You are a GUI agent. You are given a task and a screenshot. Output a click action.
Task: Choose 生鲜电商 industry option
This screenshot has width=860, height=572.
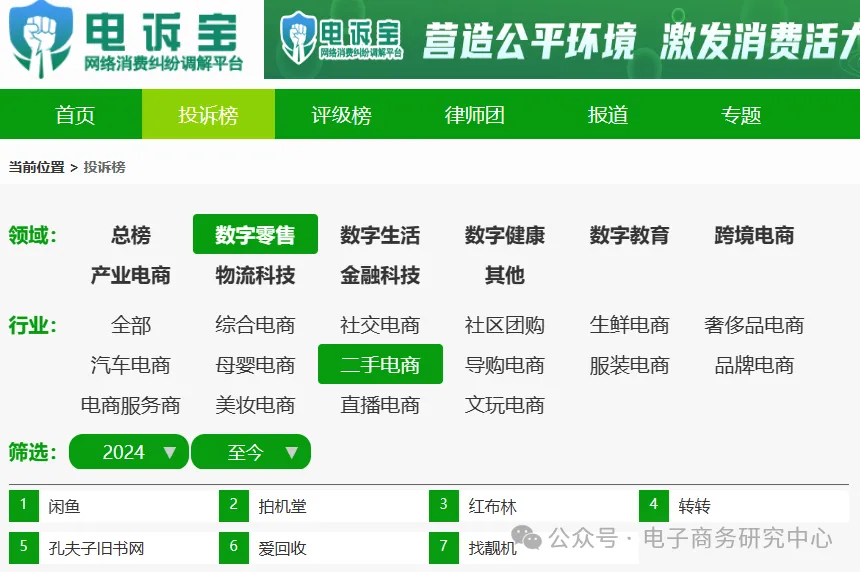[629, 325]
